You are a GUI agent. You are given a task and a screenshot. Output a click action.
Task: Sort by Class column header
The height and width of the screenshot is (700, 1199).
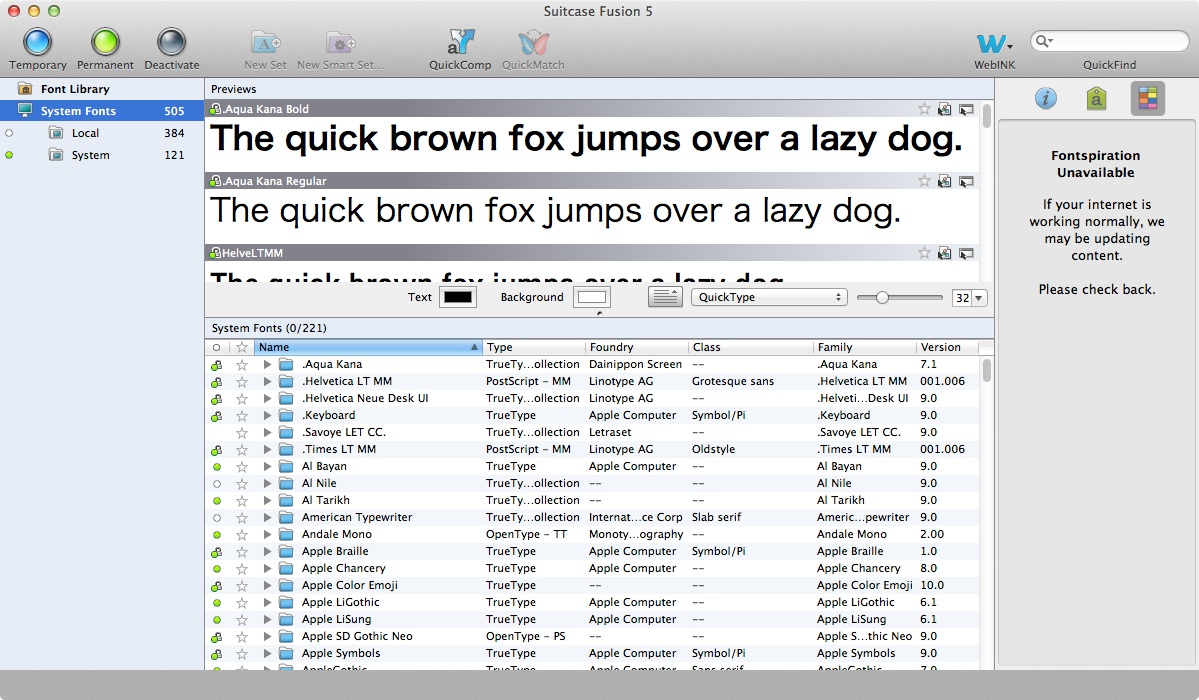point(750,347)
